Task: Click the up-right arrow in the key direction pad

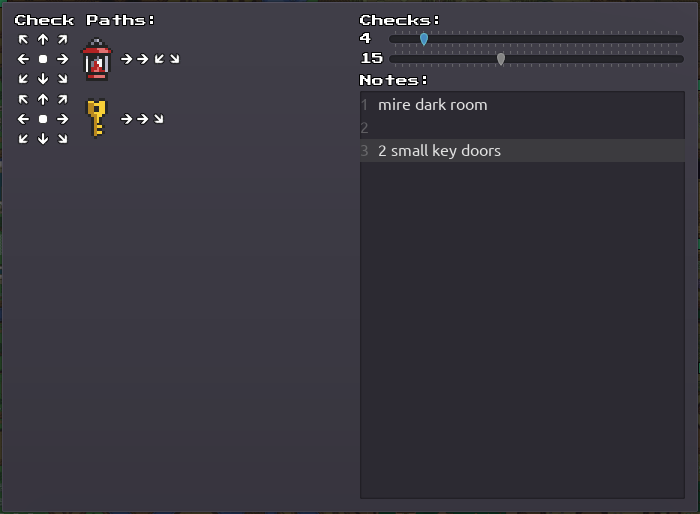Action: [63, 100]
